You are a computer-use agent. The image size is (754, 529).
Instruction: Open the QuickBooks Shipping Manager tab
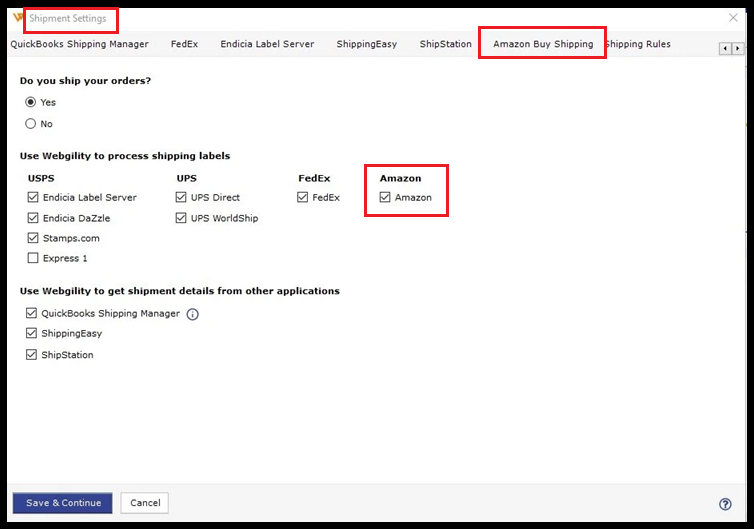pos(79,44)
